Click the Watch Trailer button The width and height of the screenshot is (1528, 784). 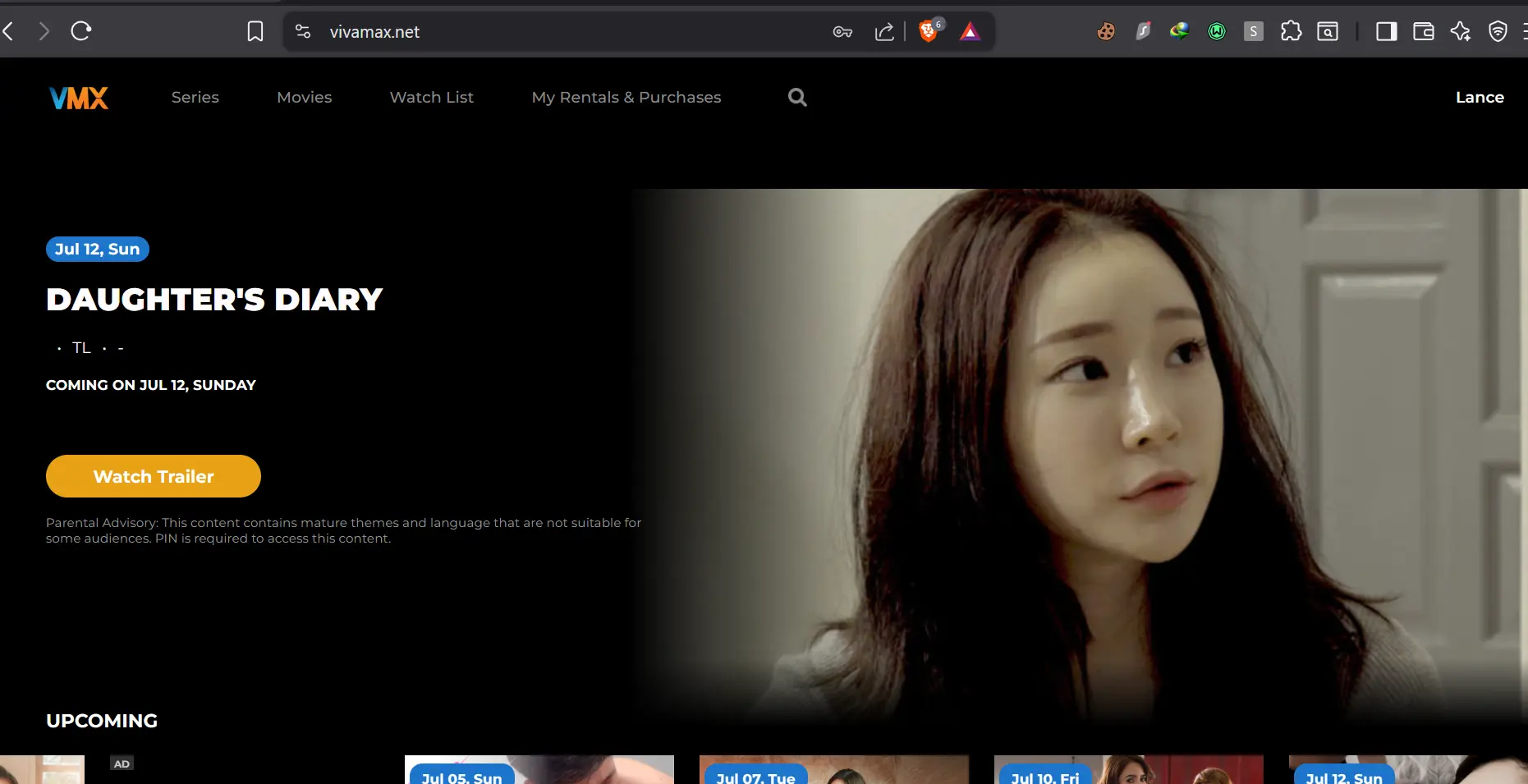click(154, 476)
